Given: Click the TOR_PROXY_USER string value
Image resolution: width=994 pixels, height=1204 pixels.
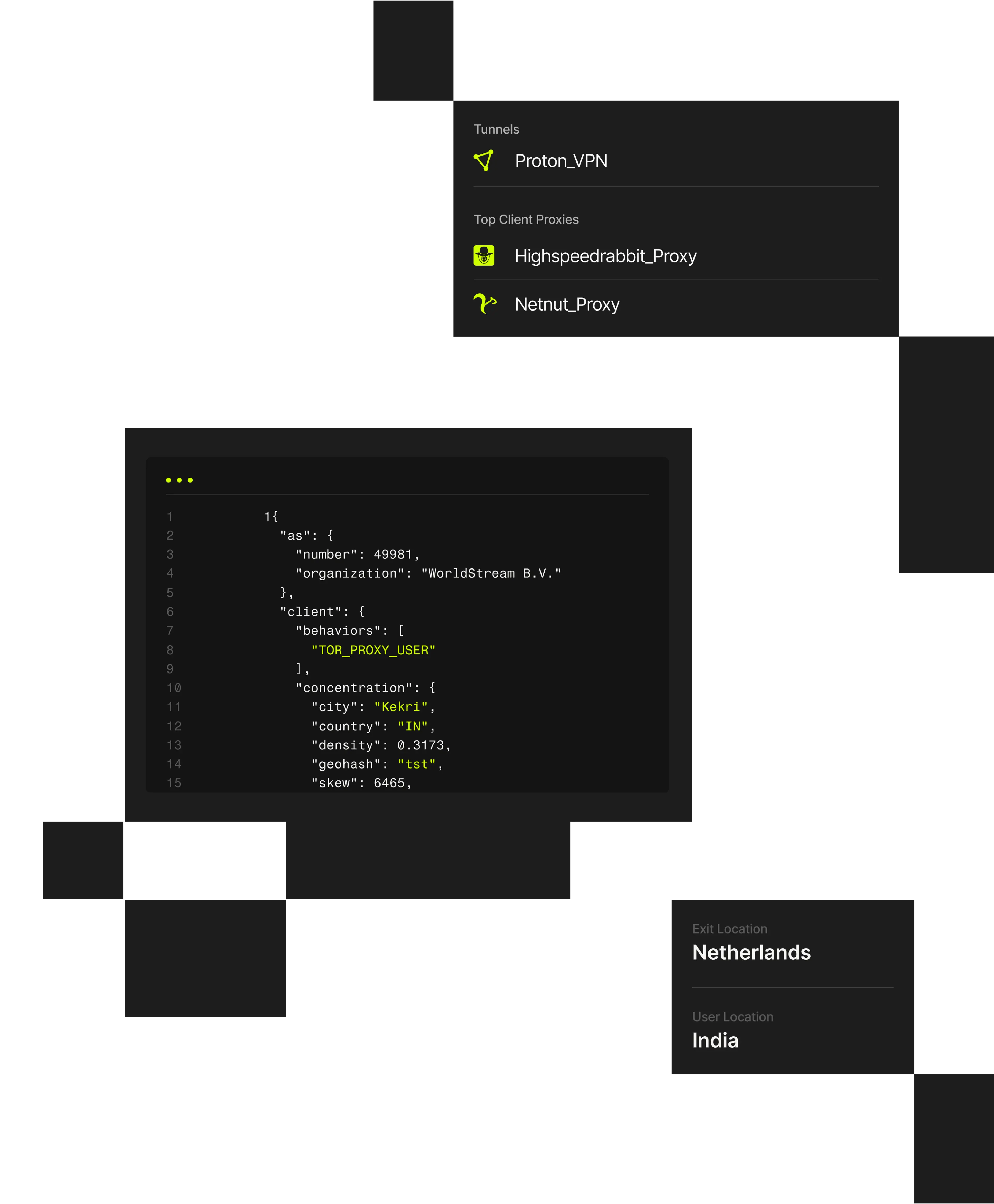Looking at the screenshot, I should [x=373, y=650].
